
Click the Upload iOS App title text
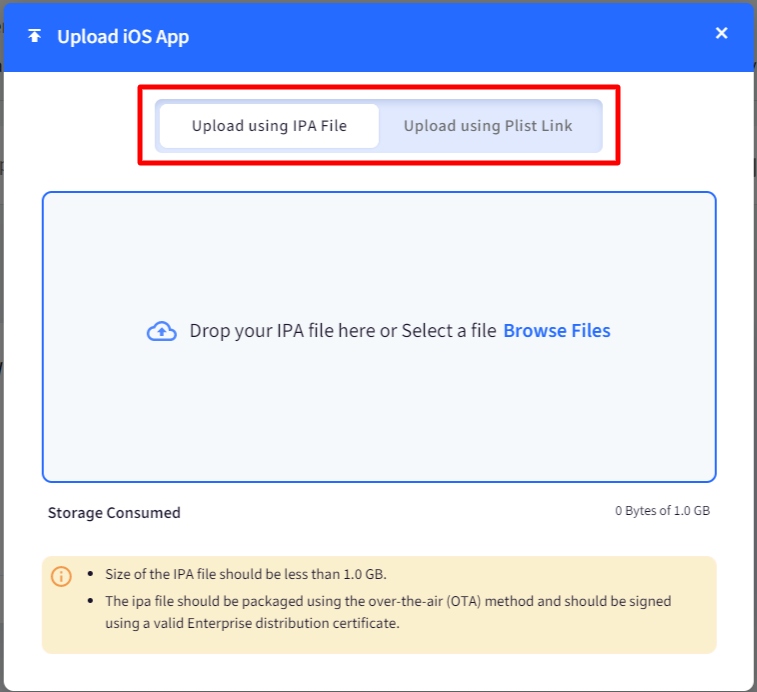[123, 37]
